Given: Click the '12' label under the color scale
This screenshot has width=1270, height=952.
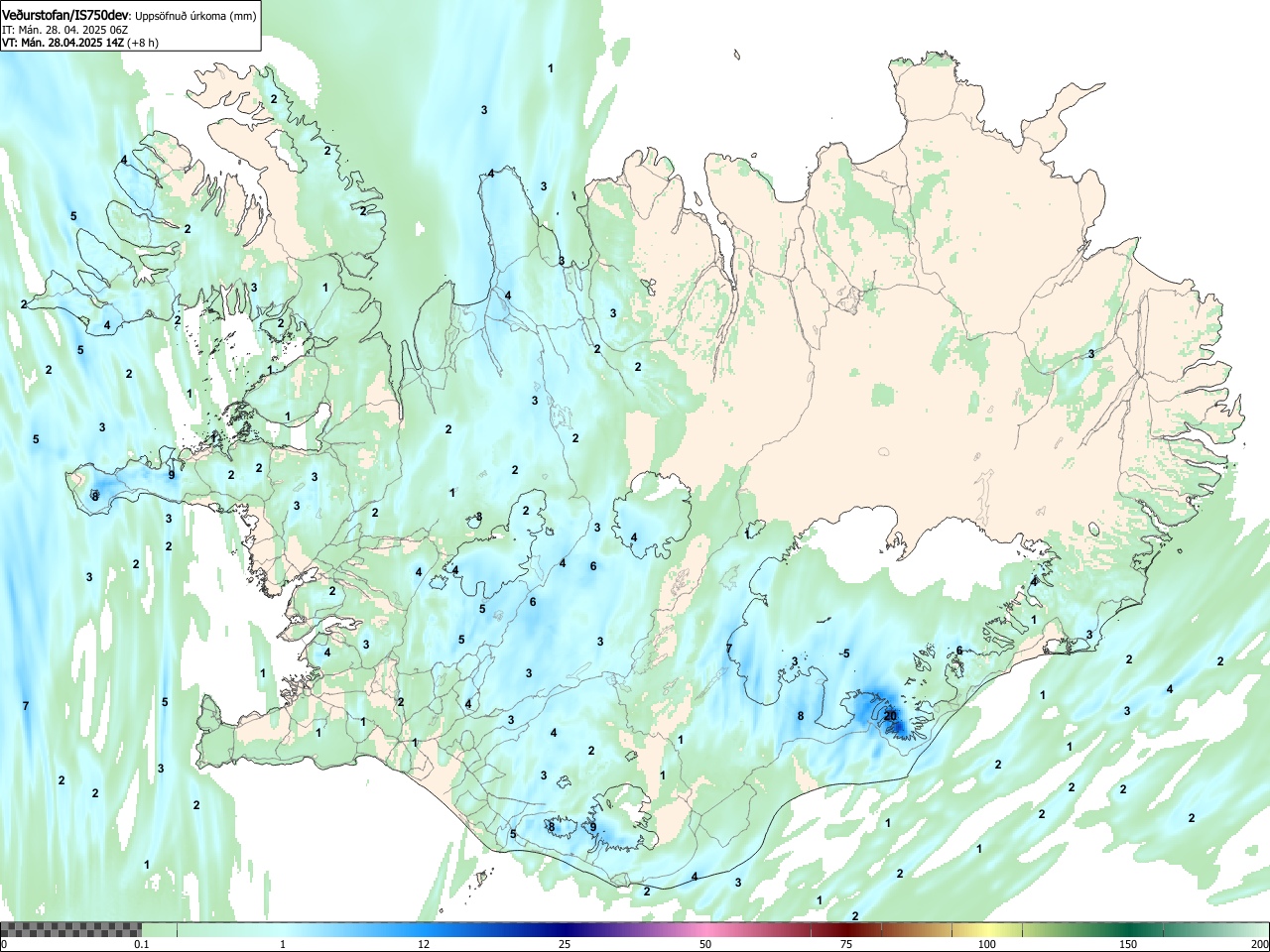Looking at the screenshot, I should click(x=423, y=944).
